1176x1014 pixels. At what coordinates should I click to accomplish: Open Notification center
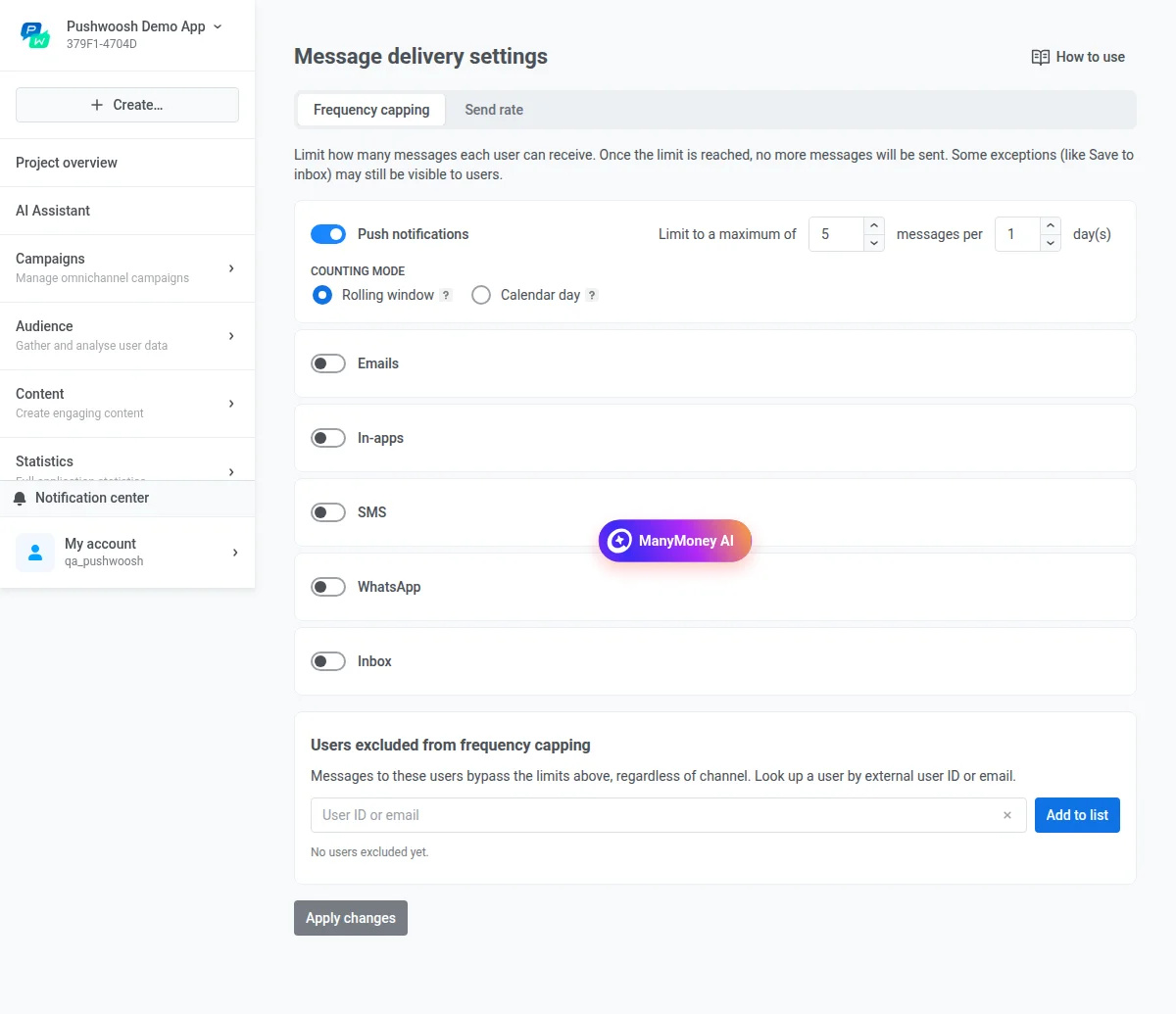(x=127, y=498)
